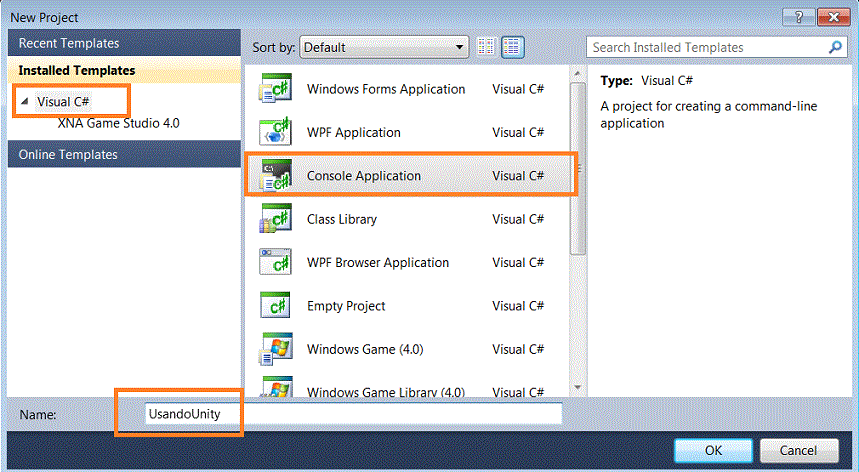Open the Online Templates section
The width and height of the screenshot is (859, 472).
[x=124, y=154]
